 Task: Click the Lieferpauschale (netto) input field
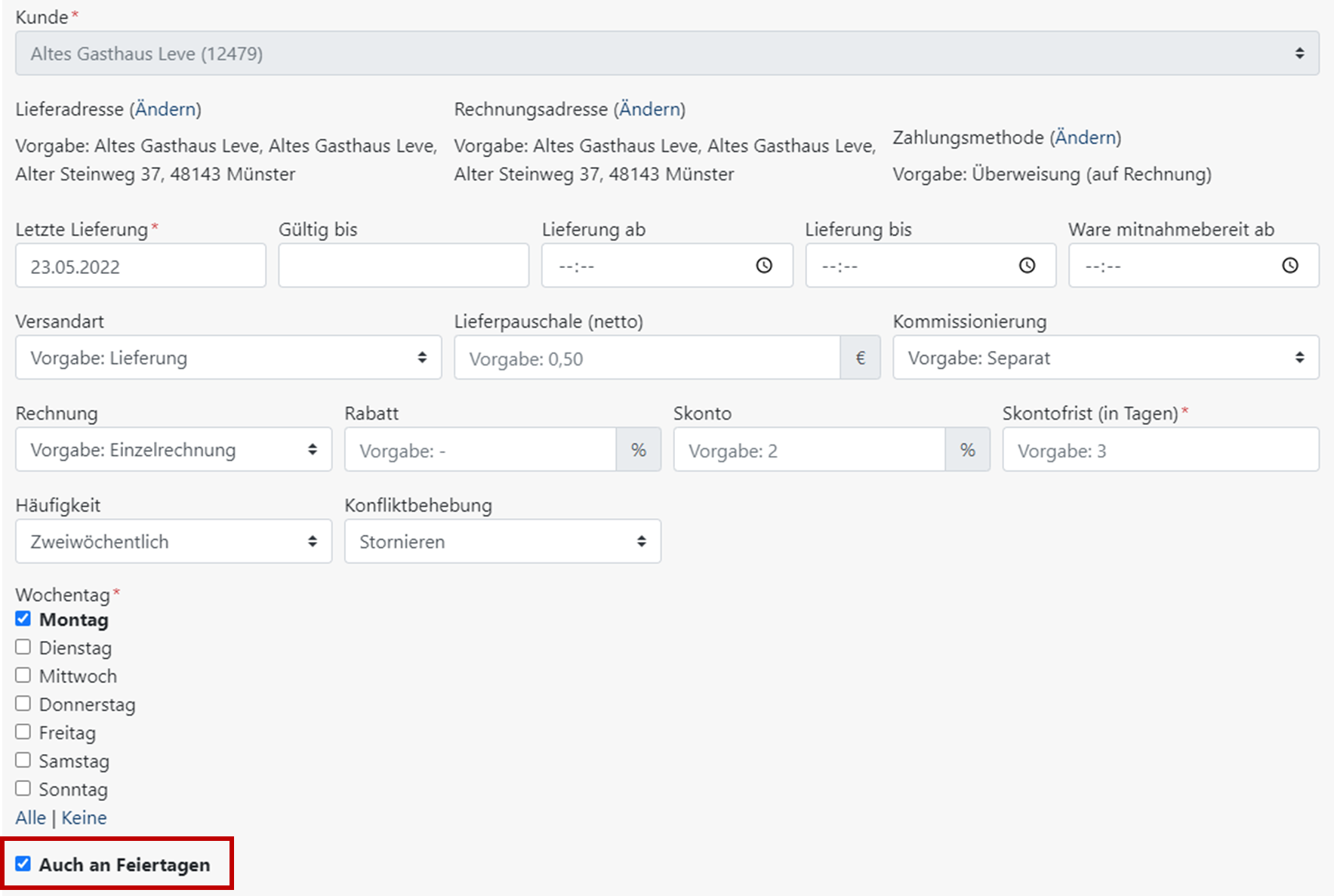click(x=647, y=358)
